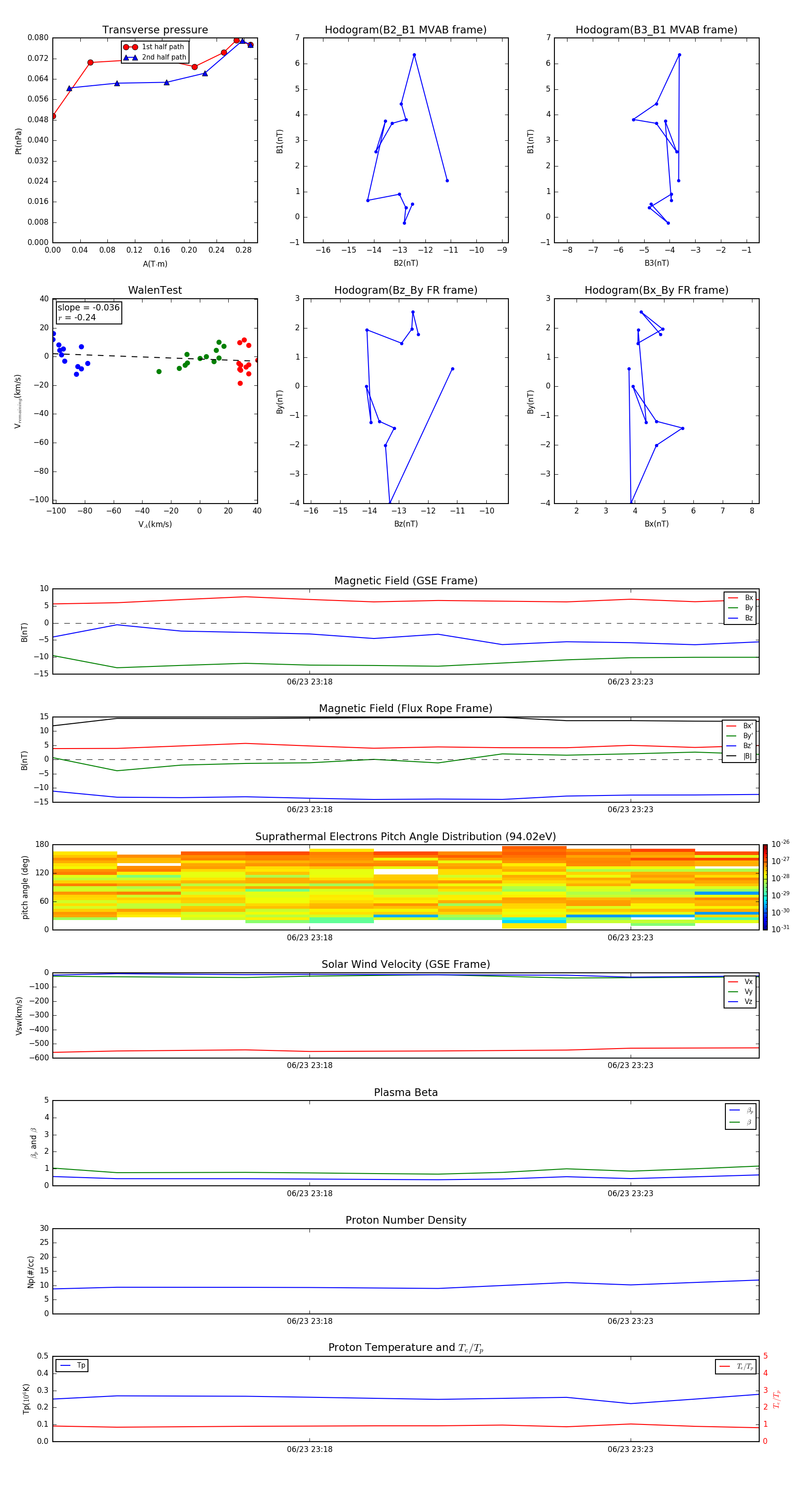Click the 'Magnetic Field (Flux Rope Frame)' title
This screenshot has width=812, height=1489.
(406, 709)
